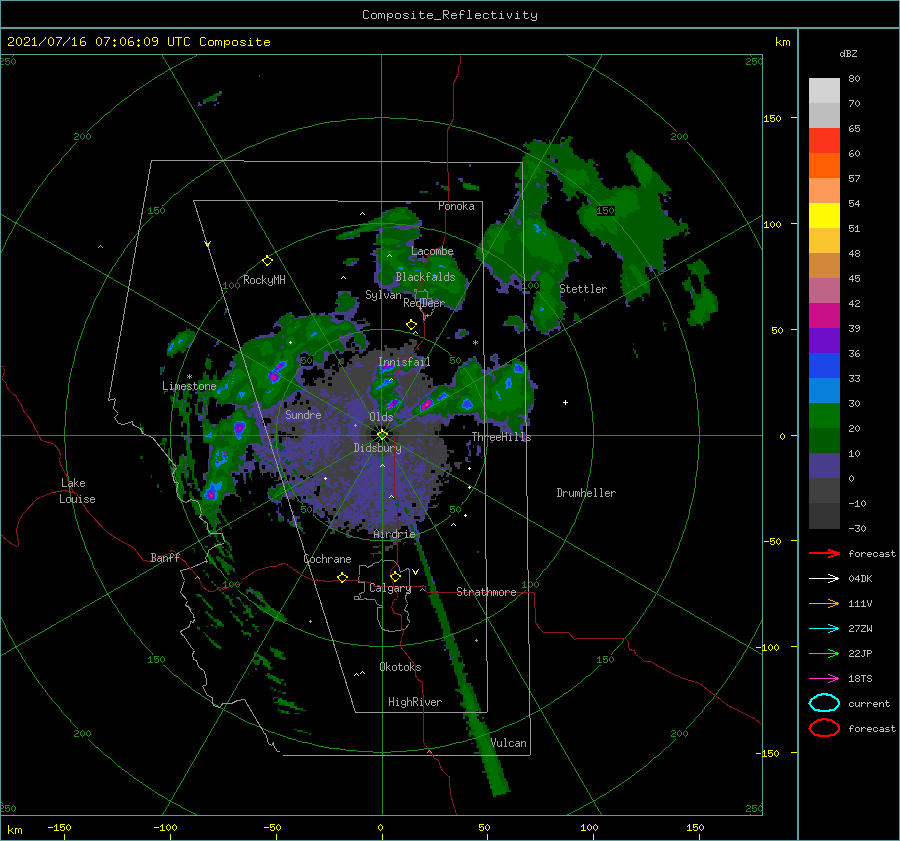The image size is (900, 841).
Task: Click the green 22JP arrow icon
Action: click(824, 653)
